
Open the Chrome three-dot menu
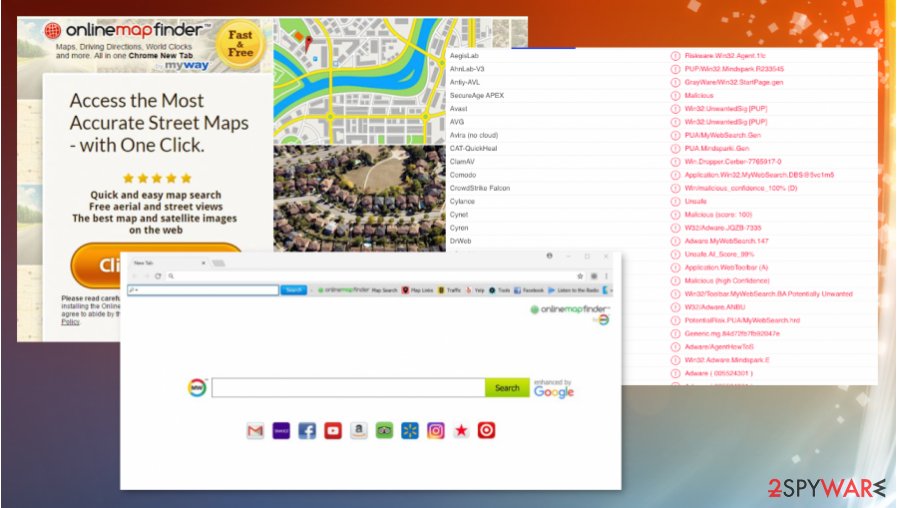(606, 276)
